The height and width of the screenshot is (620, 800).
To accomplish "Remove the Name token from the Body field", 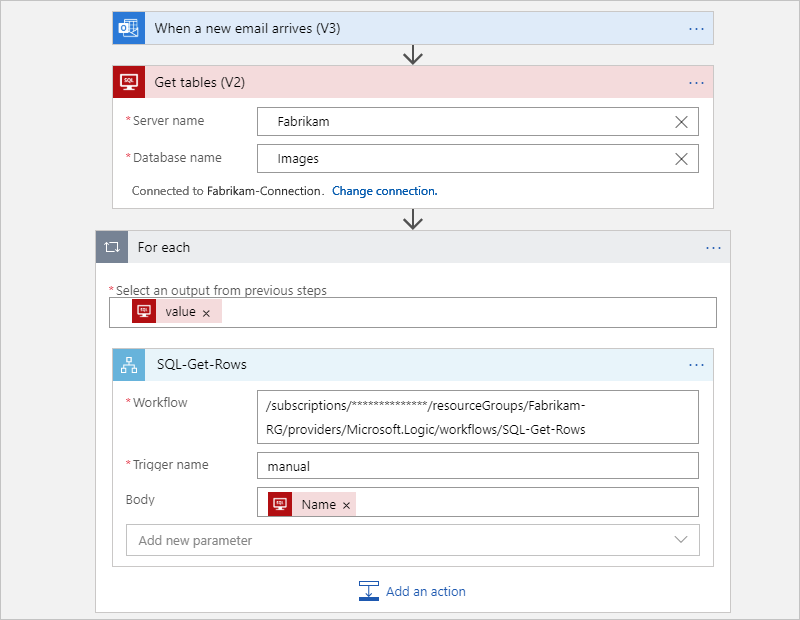I will pos(346,504).
